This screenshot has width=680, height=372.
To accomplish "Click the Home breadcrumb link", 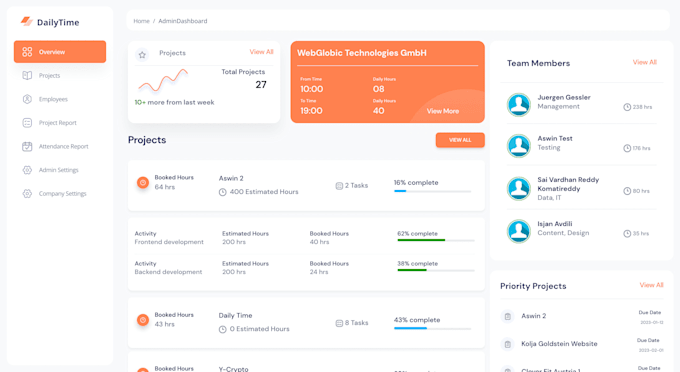I will pos(141,21).
